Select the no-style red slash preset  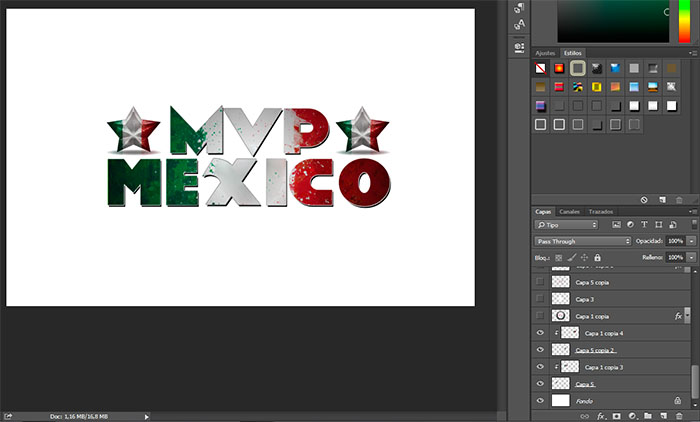coord(541,69)
